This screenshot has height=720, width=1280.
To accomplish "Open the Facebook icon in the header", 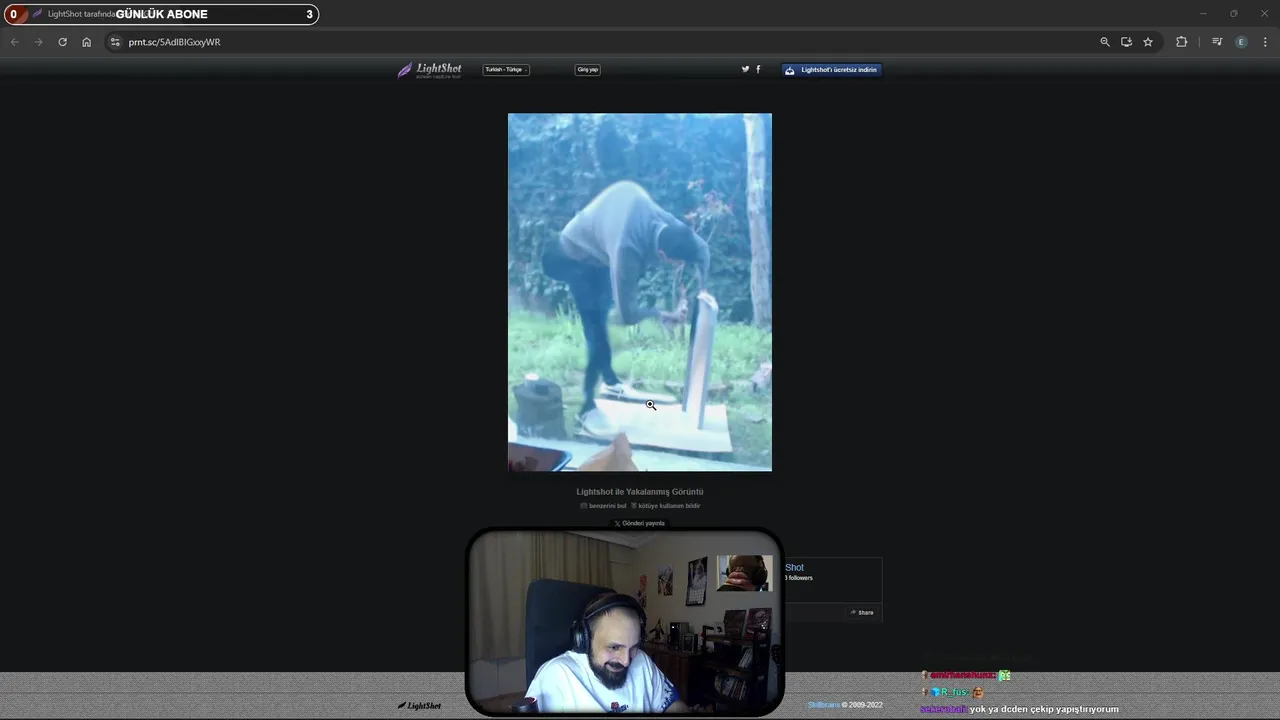I will coord(758,69).
